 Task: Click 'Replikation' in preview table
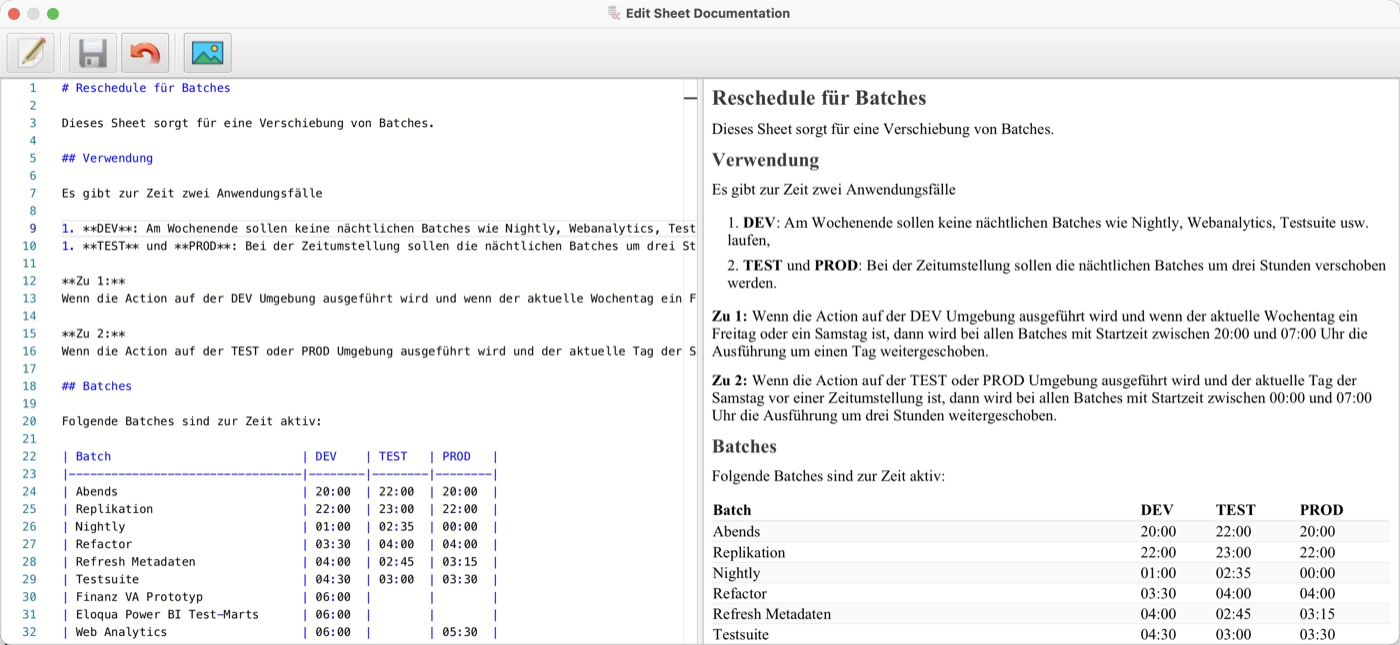click(749, 552)
